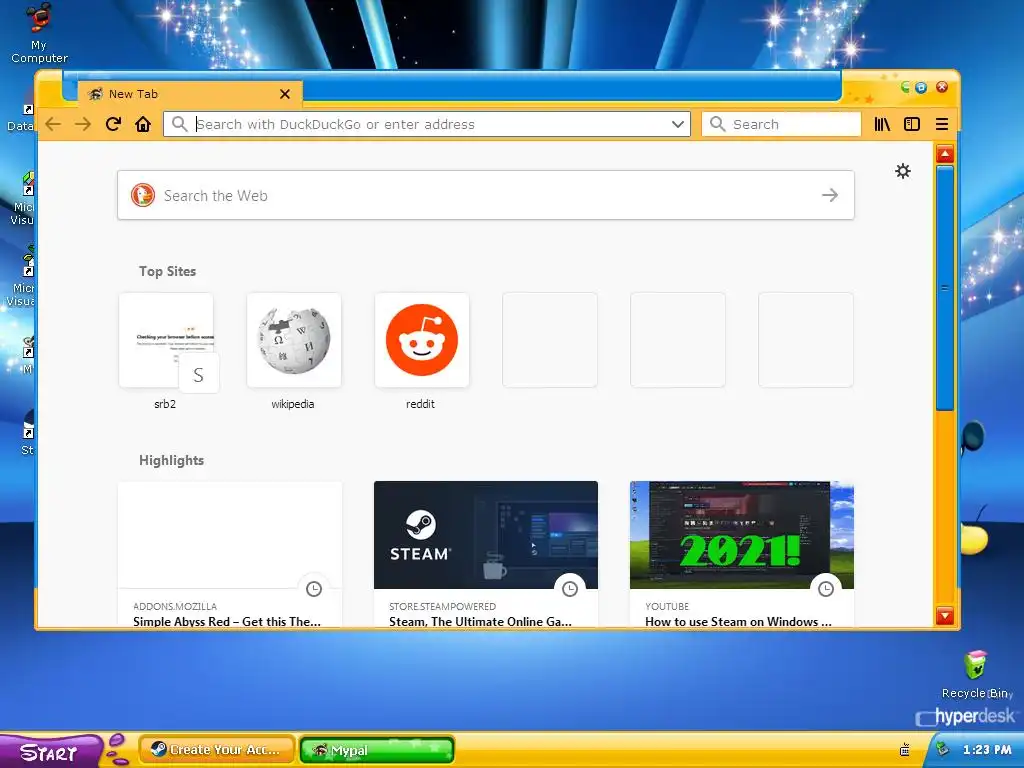Click history clock on Steam card
This screenshot has width=1024, height=768.
click(570, 589)
